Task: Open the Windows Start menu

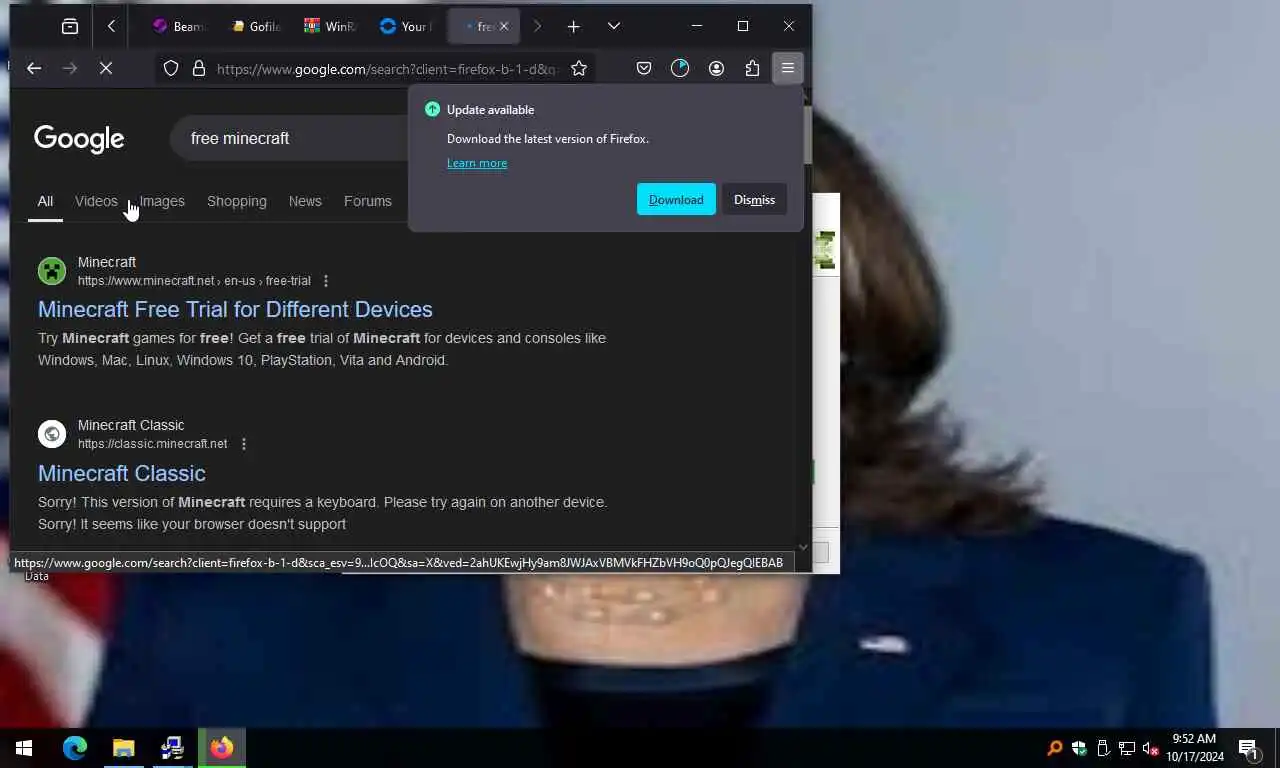Action: coord(24,748)
